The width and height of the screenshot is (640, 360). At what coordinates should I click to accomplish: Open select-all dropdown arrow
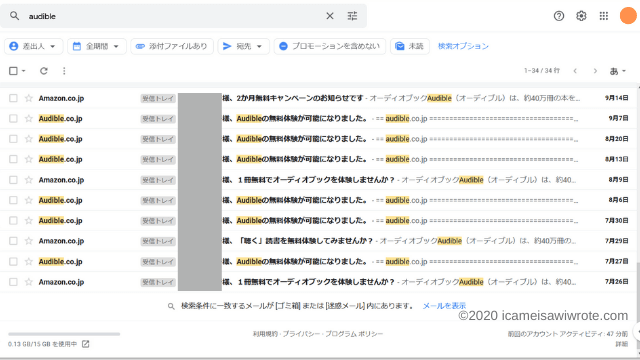click(23, 71)
